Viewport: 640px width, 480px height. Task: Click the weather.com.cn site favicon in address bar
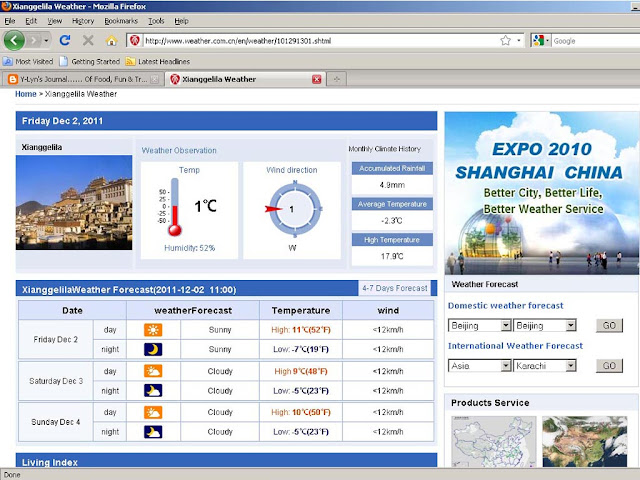pyautogui.click(x=134, y=40)
